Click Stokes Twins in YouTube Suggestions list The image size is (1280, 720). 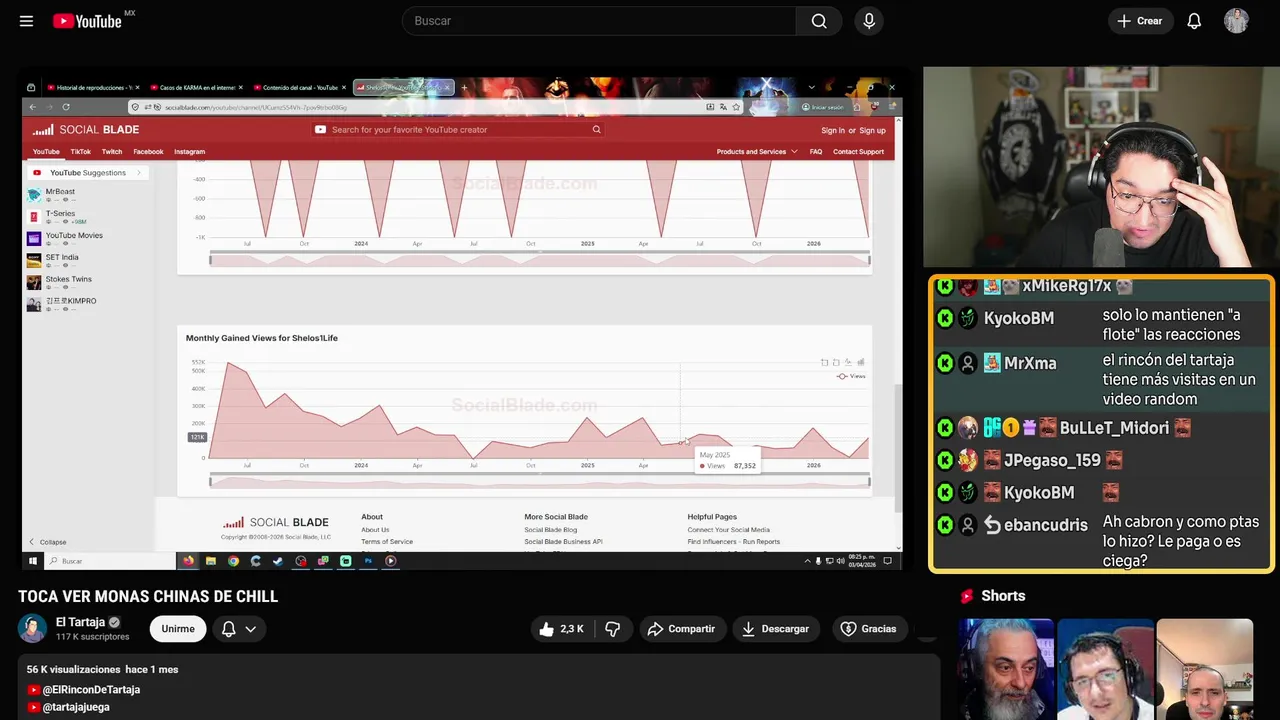(68, 280)
